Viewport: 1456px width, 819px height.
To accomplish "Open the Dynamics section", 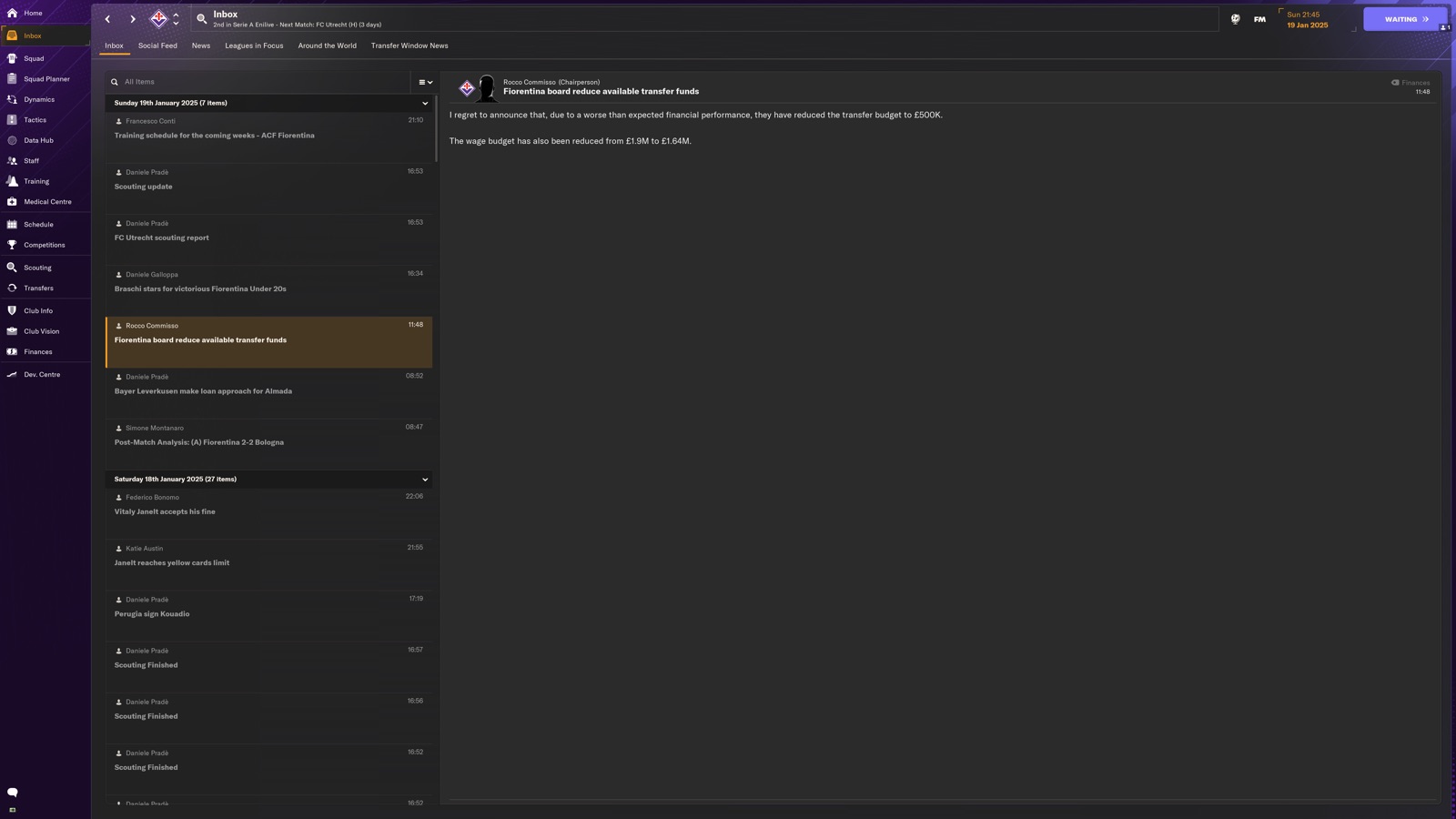I will [x=45, y=99].
